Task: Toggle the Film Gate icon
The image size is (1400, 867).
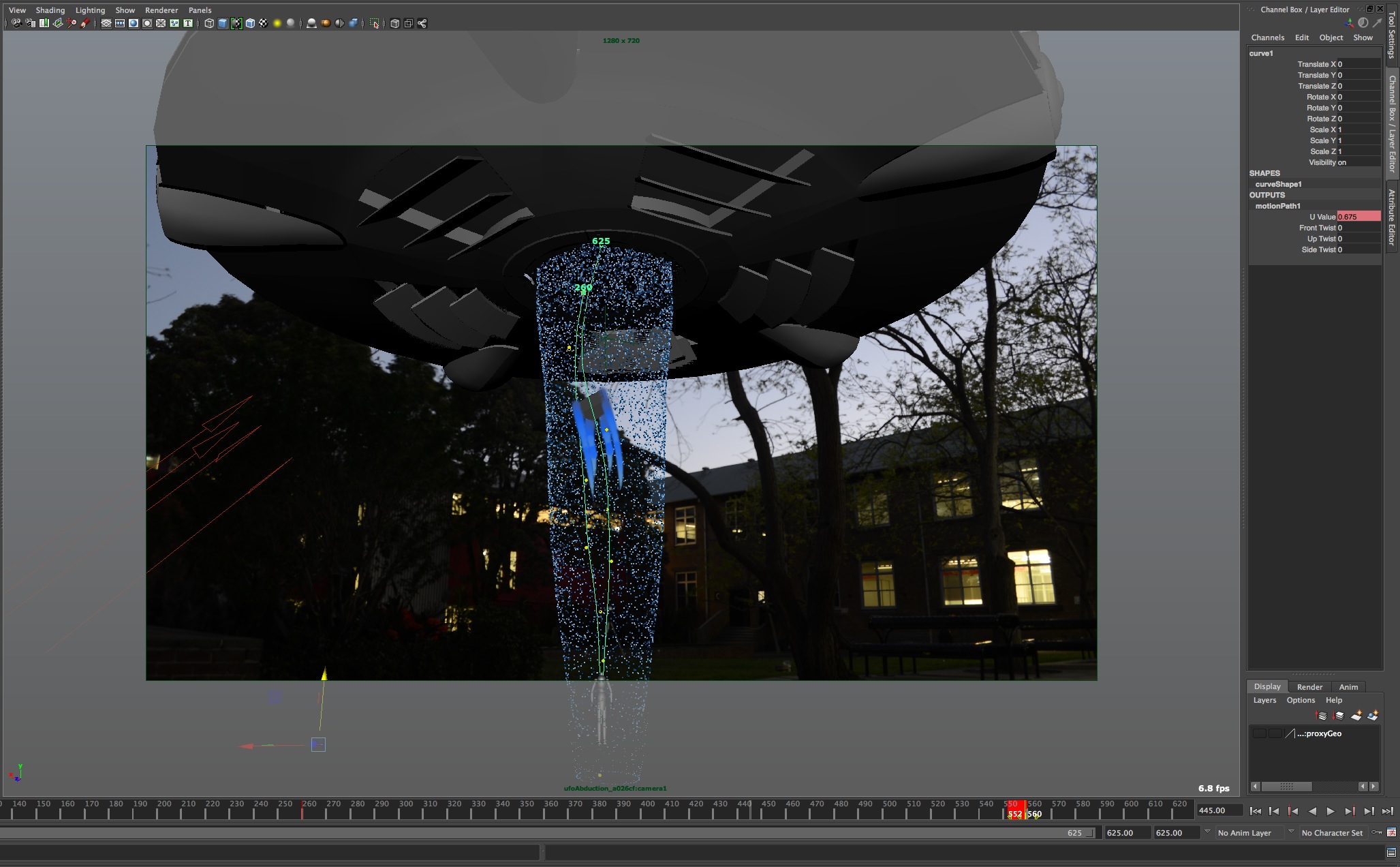Action: coord(120,23)
